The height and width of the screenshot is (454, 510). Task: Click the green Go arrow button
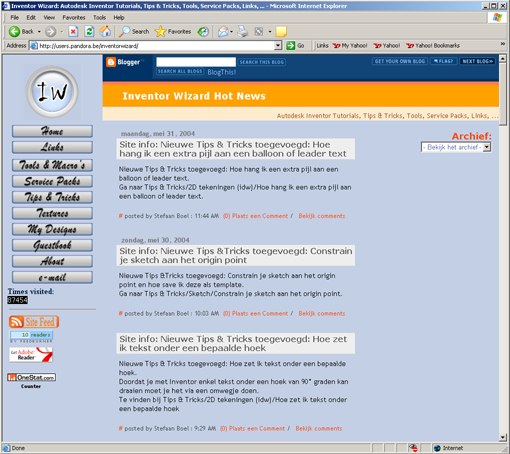[291, 45]
